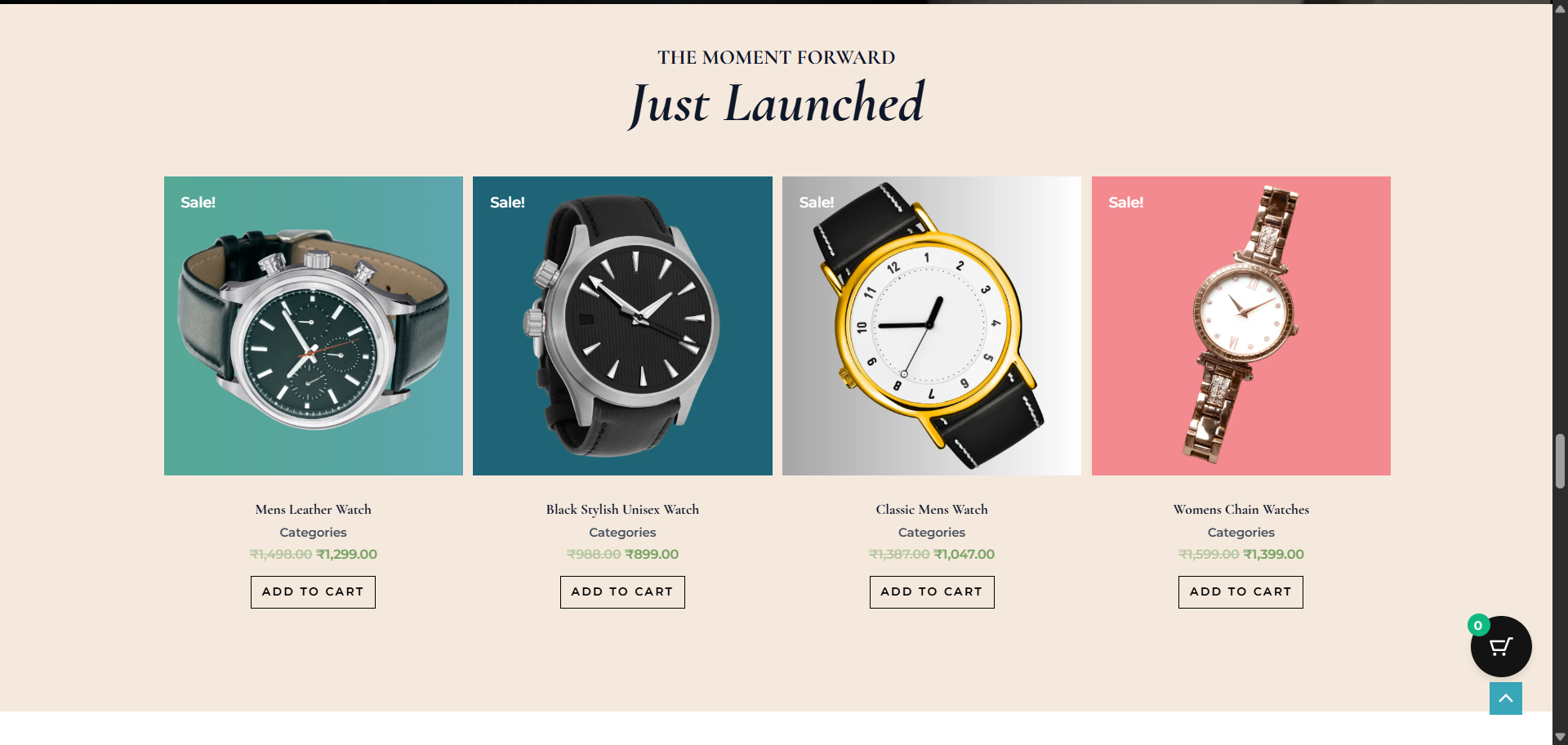This screenshot has width=1568, height=745.
Task: Open the Mens Leather Watch title link
Action: pos(313,510)
